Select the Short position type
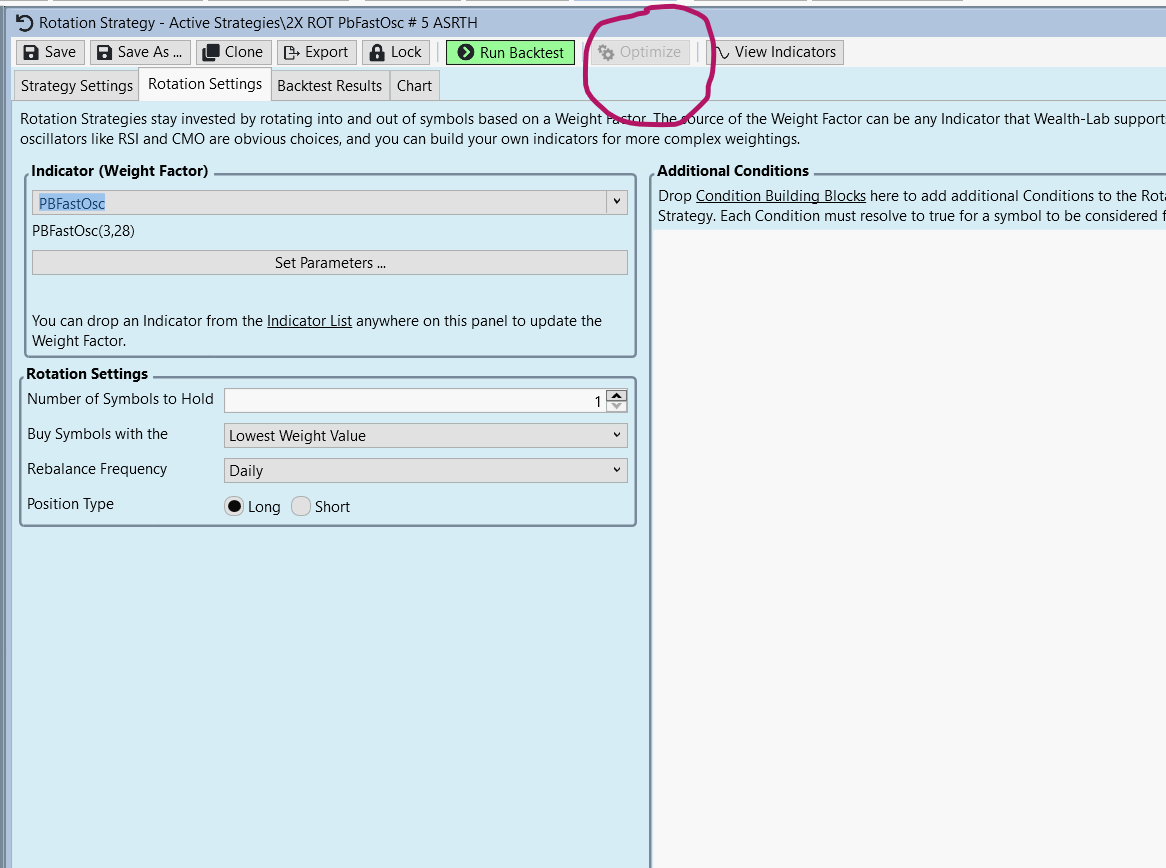Screen dimensions: 1166x868 coord(301,507)
